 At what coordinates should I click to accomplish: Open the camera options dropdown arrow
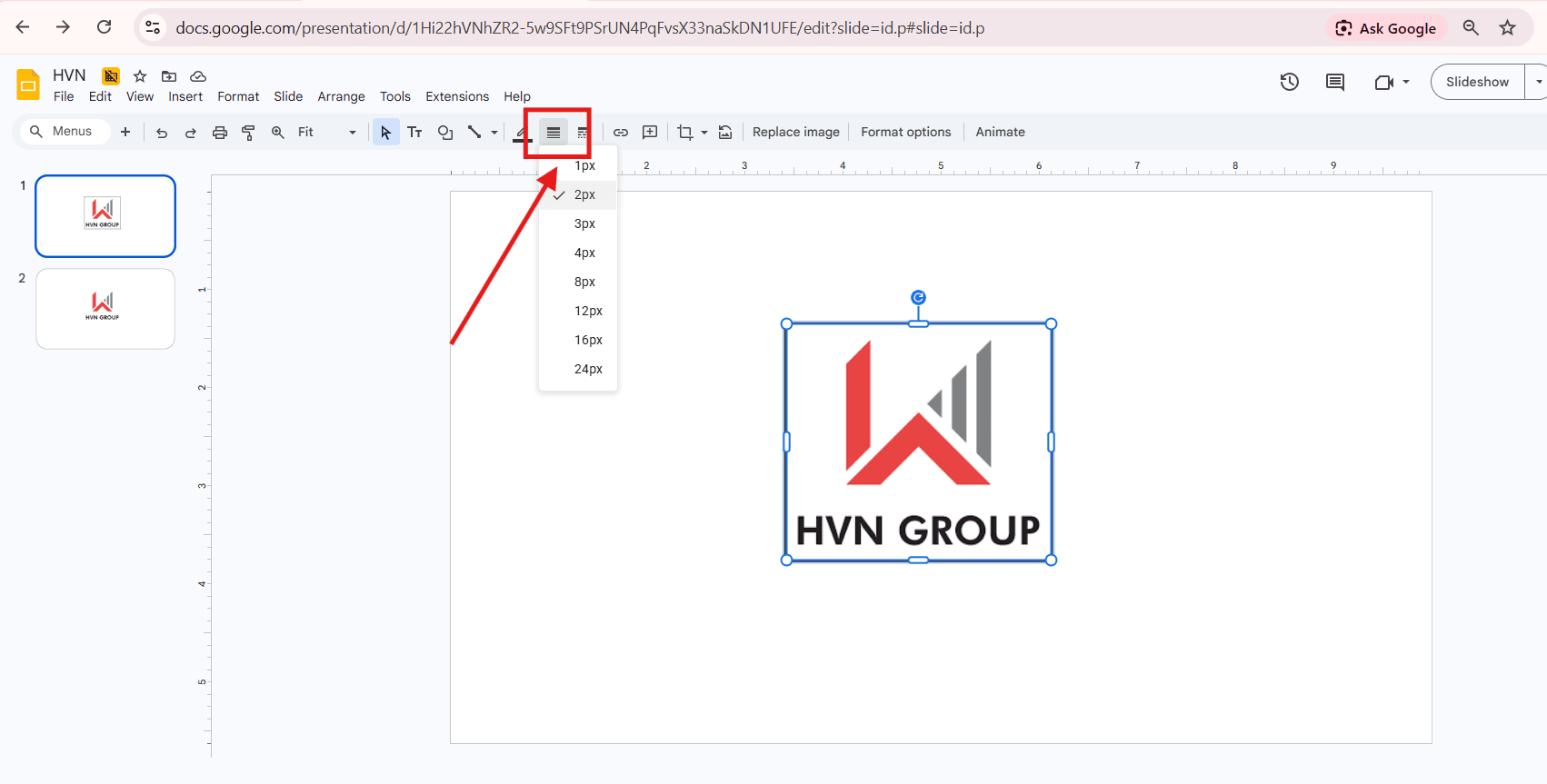tap(1406, 82)
